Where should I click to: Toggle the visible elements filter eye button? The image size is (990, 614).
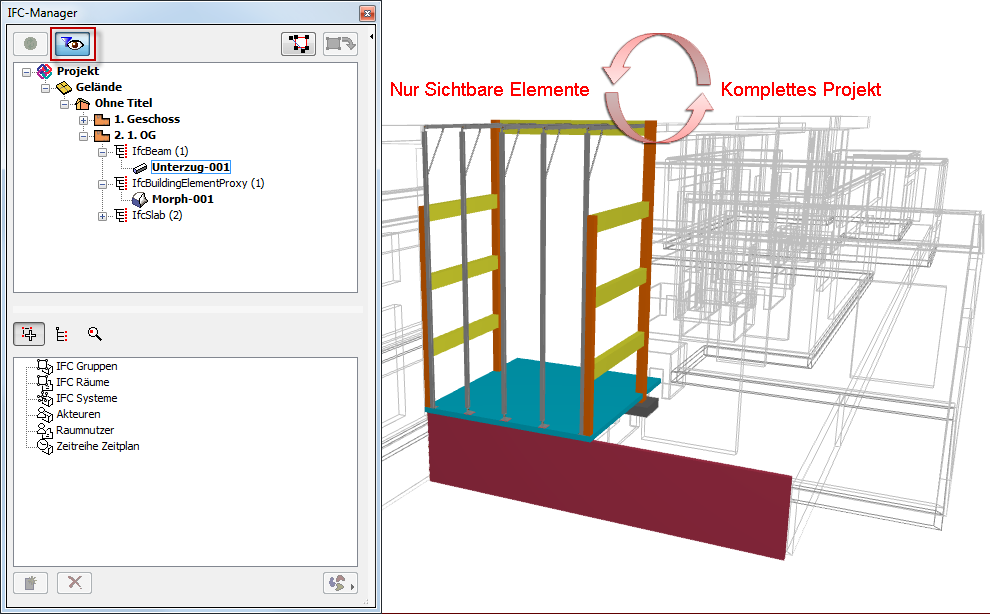73,44
